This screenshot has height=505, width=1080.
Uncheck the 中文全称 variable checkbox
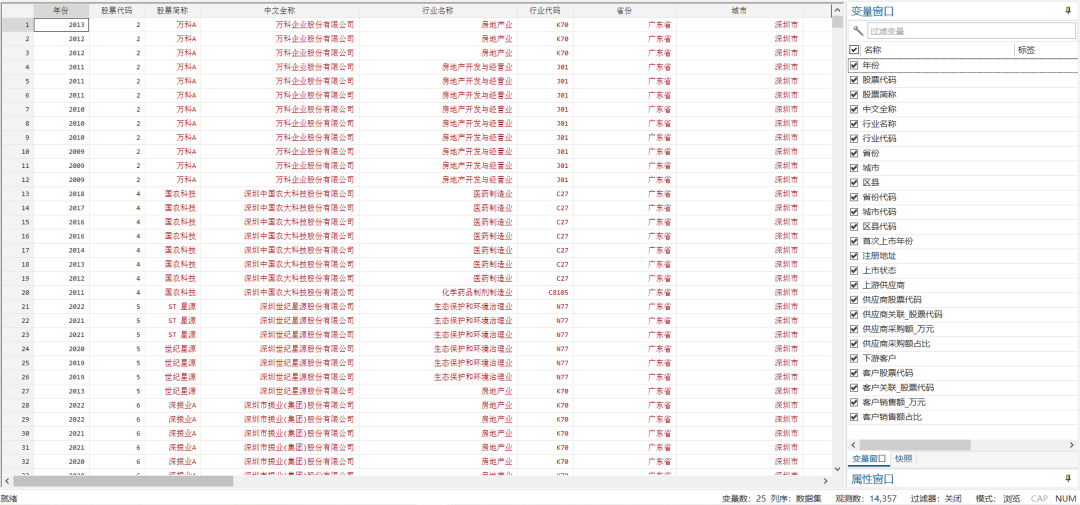click(854, 109)
